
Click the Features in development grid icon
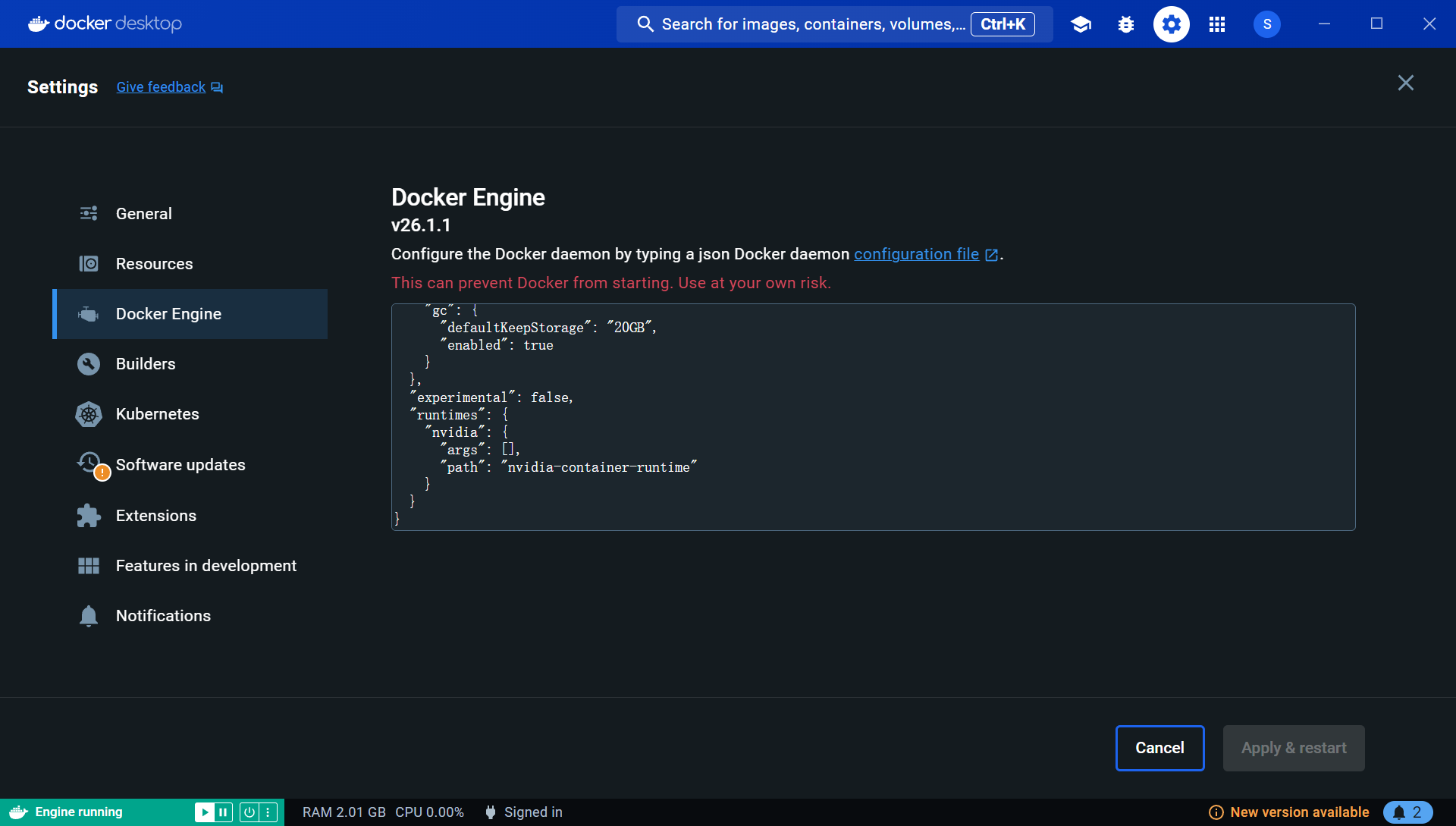[89, 566]
